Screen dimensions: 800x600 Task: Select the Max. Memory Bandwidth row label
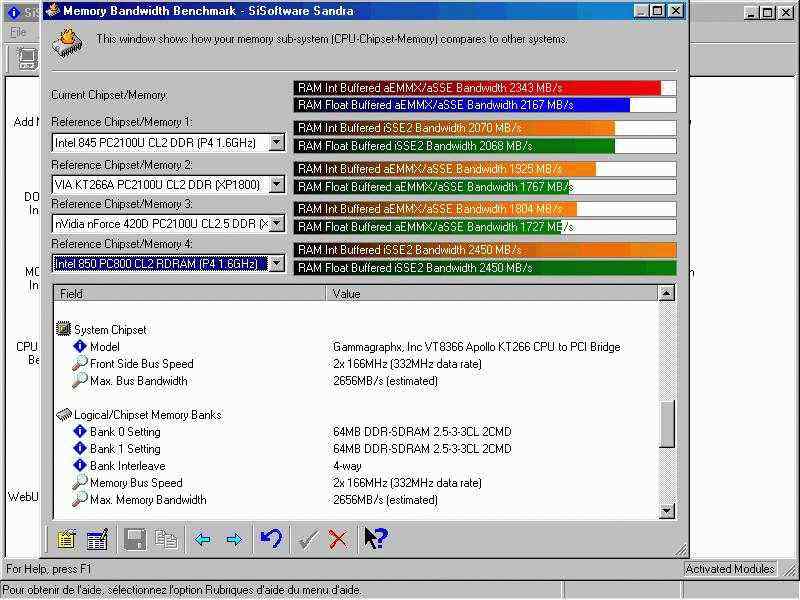[x=148, y=499]
